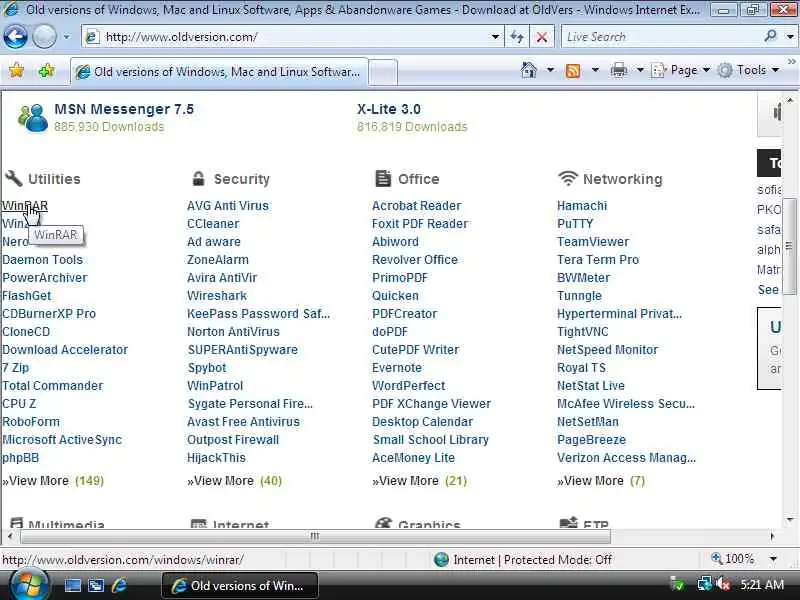Open the MSN Messenger 7.5 link

[124, 109]
